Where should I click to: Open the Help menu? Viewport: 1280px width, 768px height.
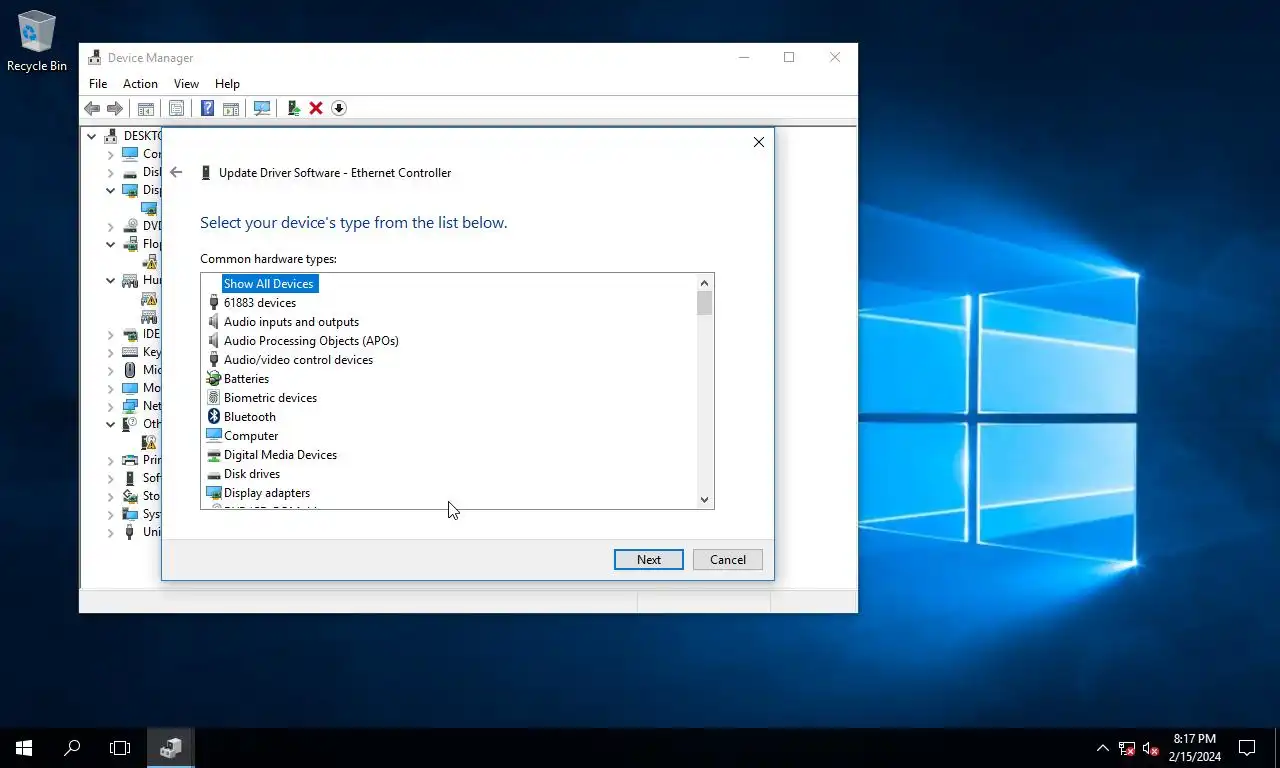(x=227, y=84)
